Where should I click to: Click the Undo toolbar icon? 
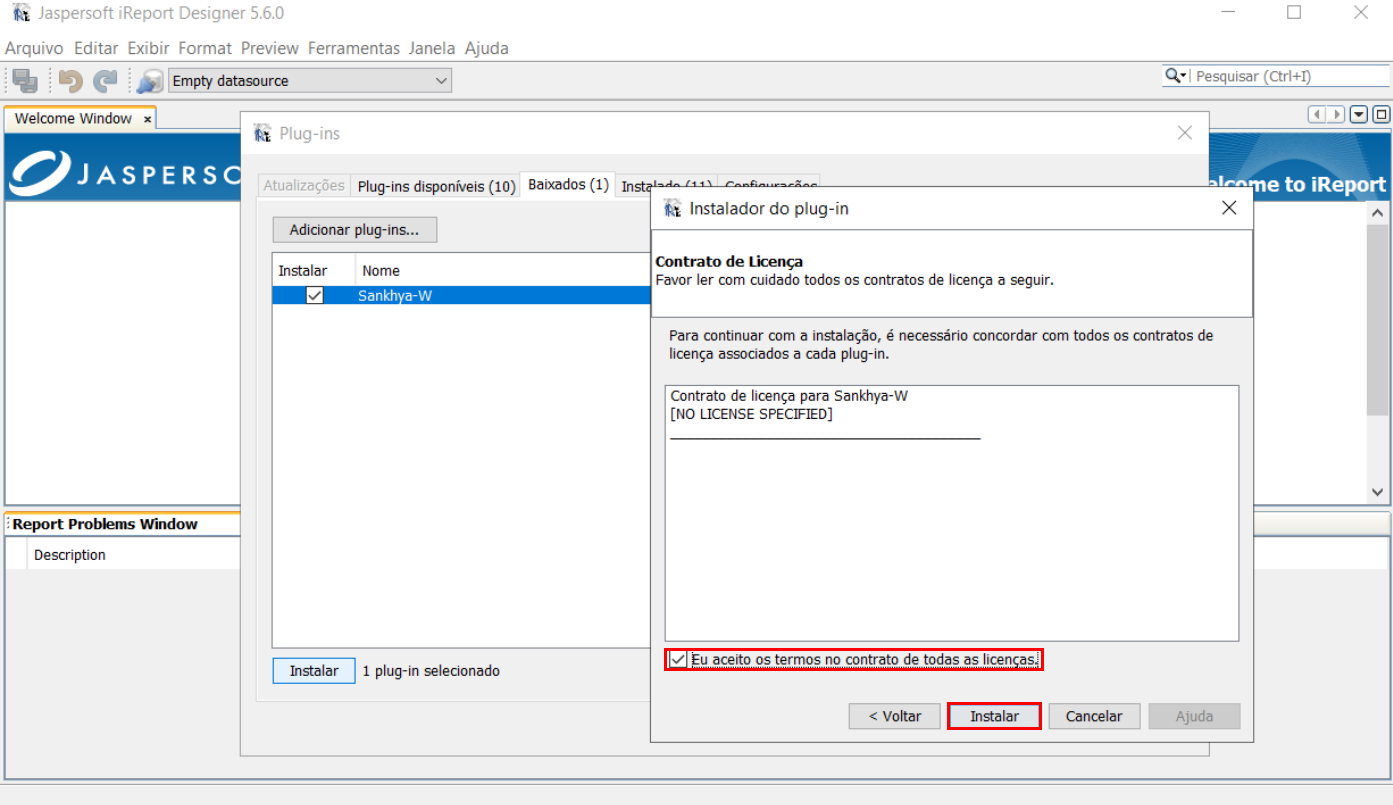(70, 81)
